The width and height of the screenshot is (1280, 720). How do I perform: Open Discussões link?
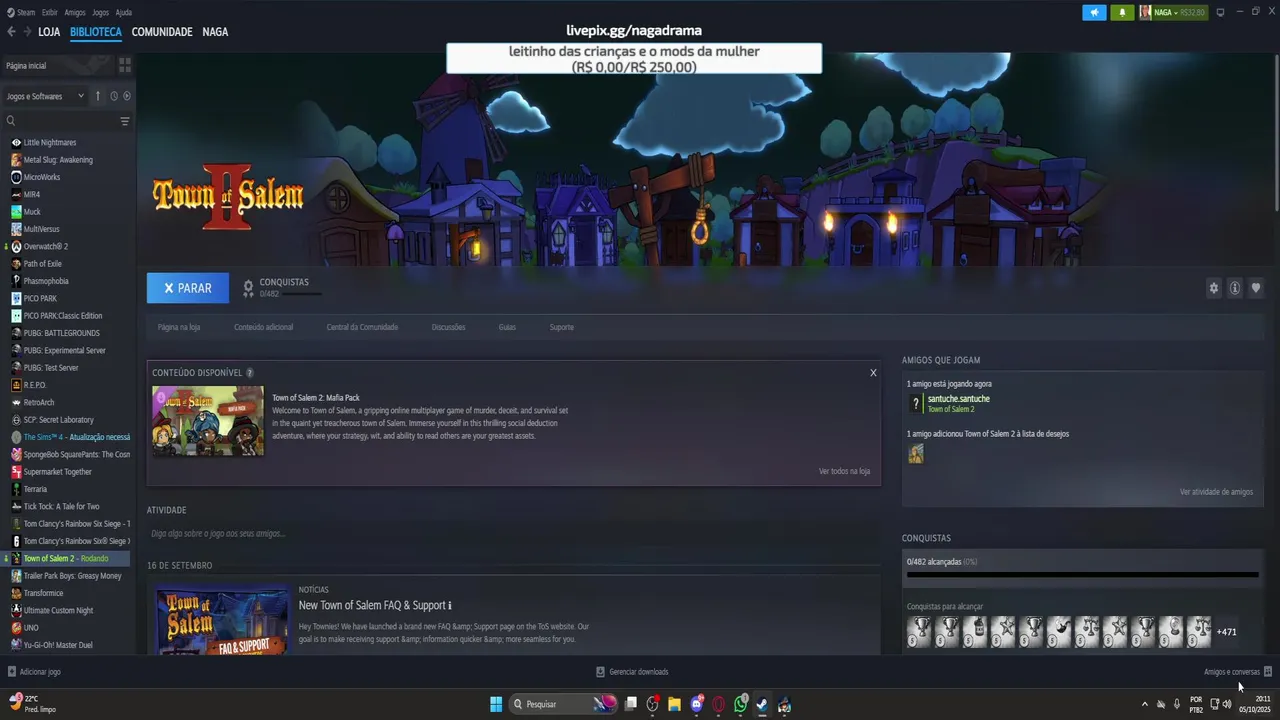pyautogui.click(x=449, y=327)
